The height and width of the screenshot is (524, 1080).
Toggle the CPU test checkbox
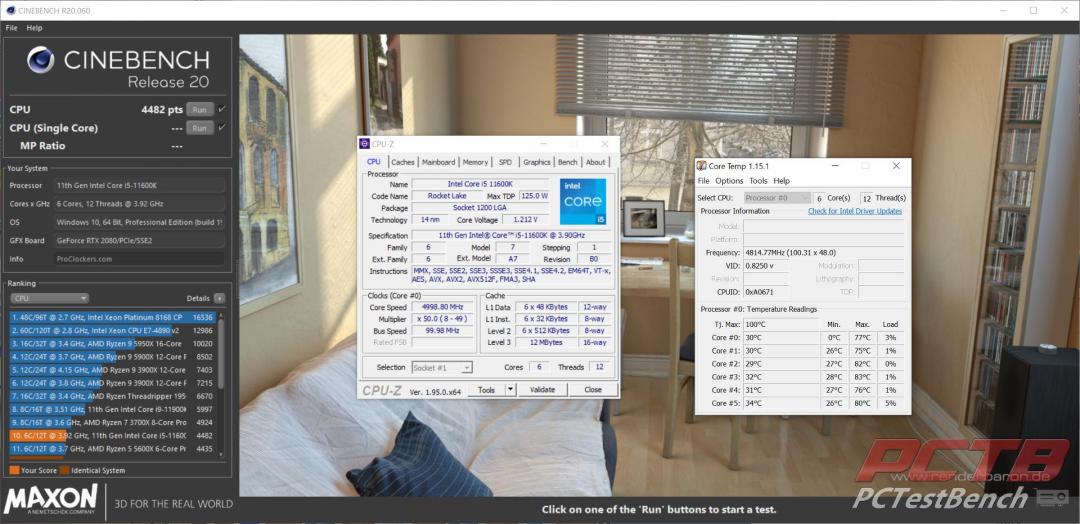coord(222,109)
